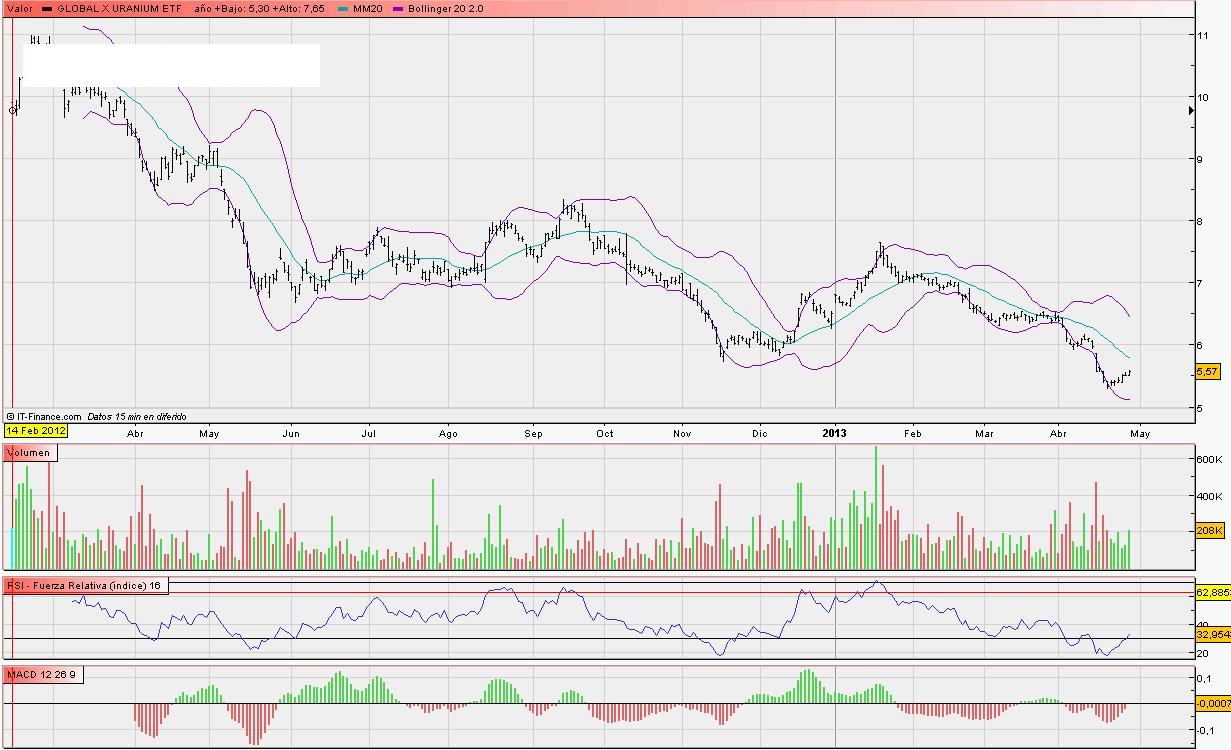Click the IT-Finance.com copyright link
1231x750 pixels.
(x=44, y=416)
